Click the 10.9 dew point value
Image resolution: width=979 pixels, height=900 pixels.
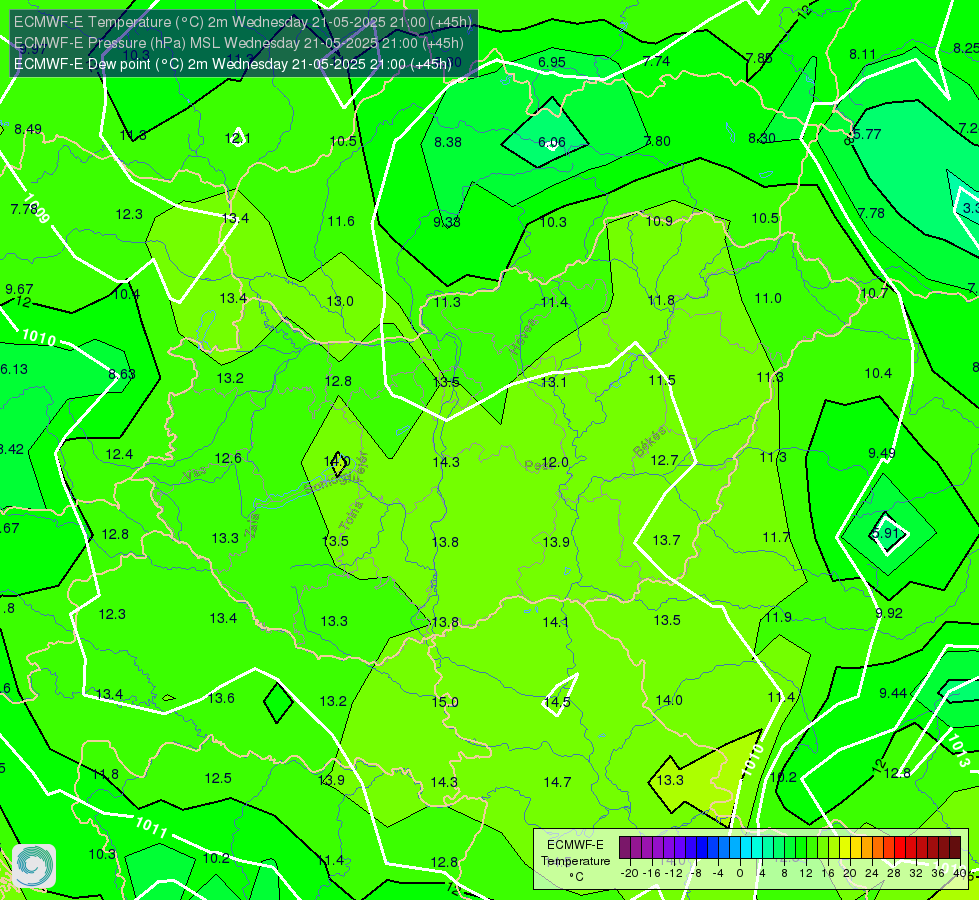(659, 221)
